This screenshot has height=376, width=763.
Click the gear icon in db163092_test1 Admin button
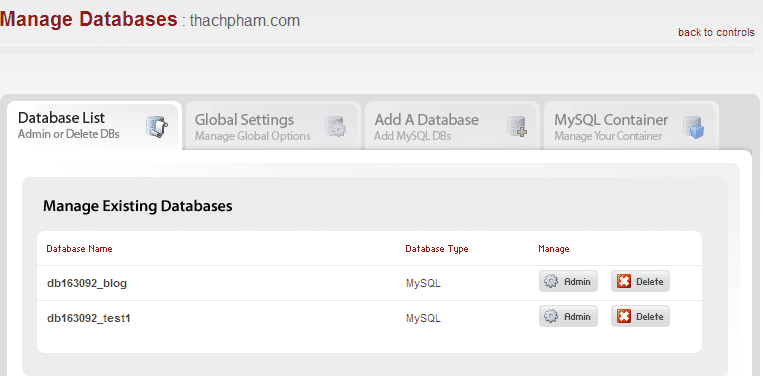point(551,316)
